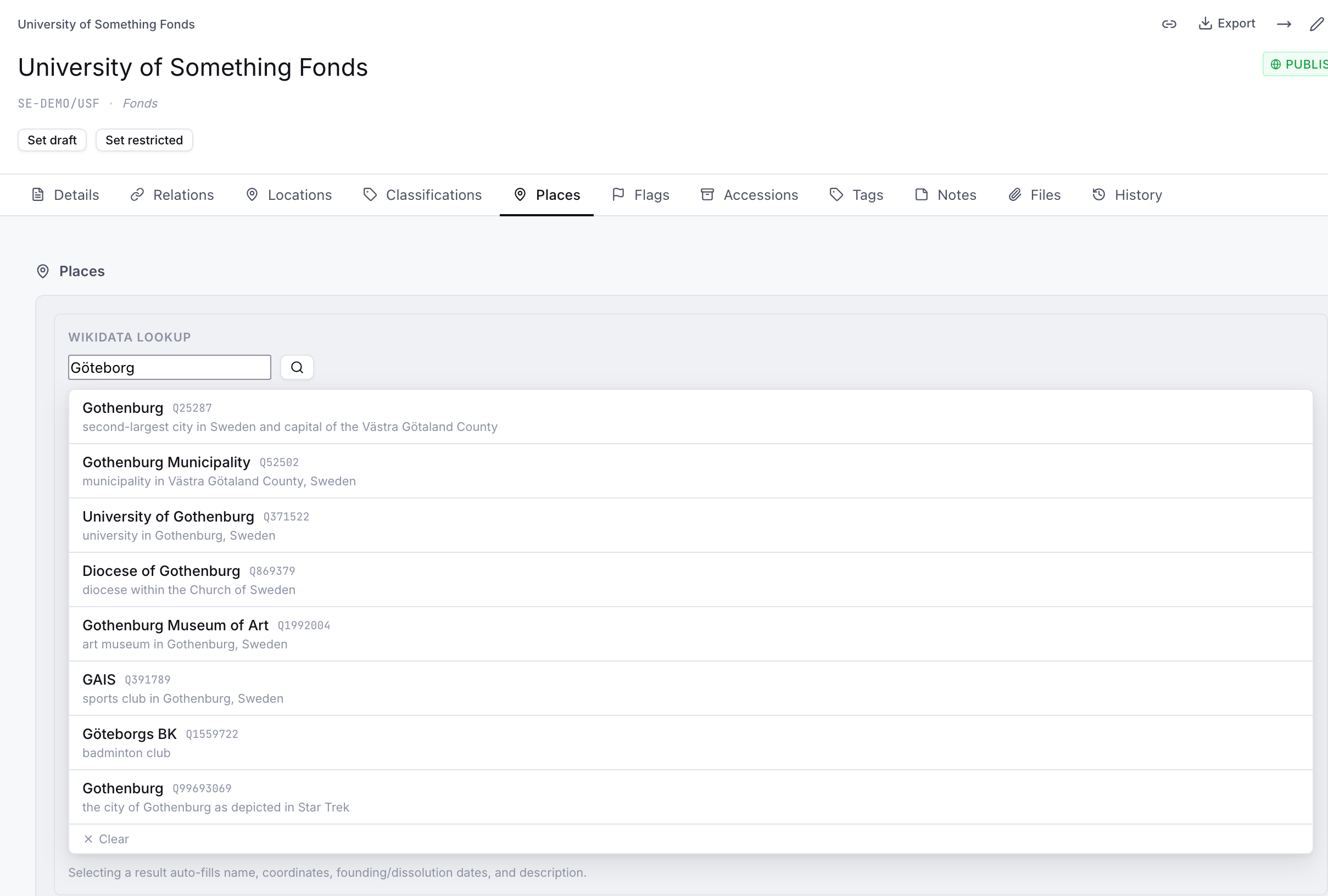
Task: Click the Set draft button
Action: coord(52,140)
